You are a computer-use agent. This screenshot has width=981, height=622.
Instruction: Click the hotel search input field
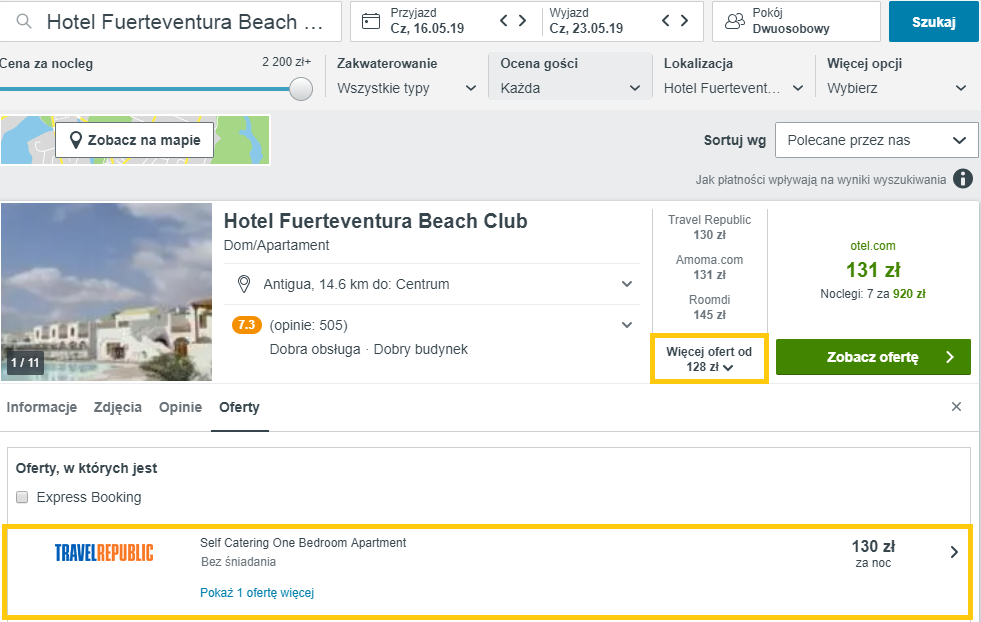(171, 21)
